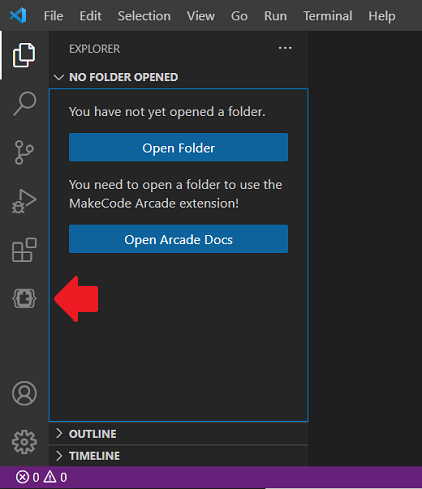
Task: Click the errors count in status bar
Action: click(x=28, y=477)
